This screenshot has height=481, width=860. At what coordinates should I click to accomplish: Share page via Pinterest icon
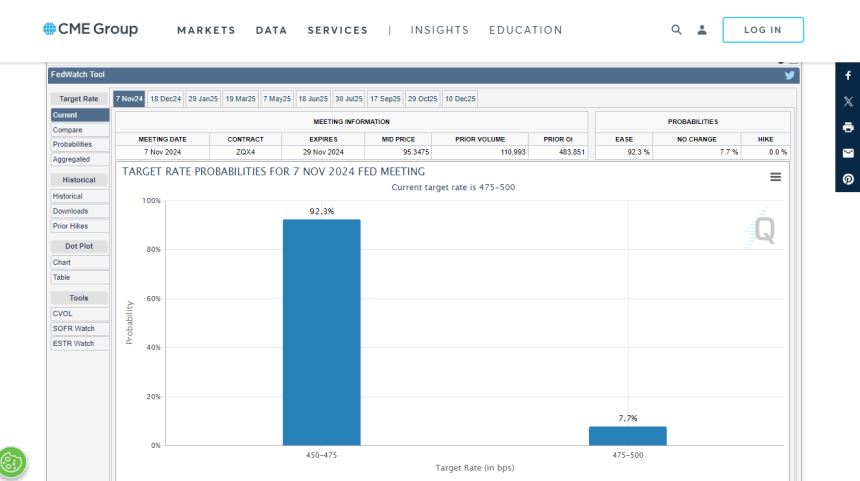[x=848, y=179]
